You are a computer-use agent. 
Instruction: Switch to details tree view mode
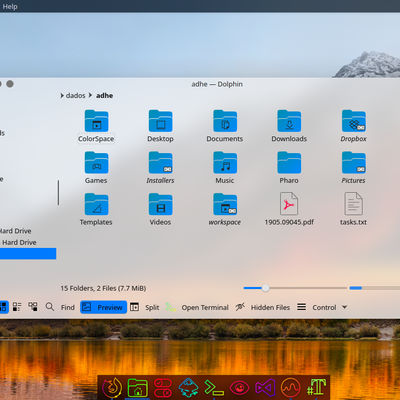coord(33,307)
